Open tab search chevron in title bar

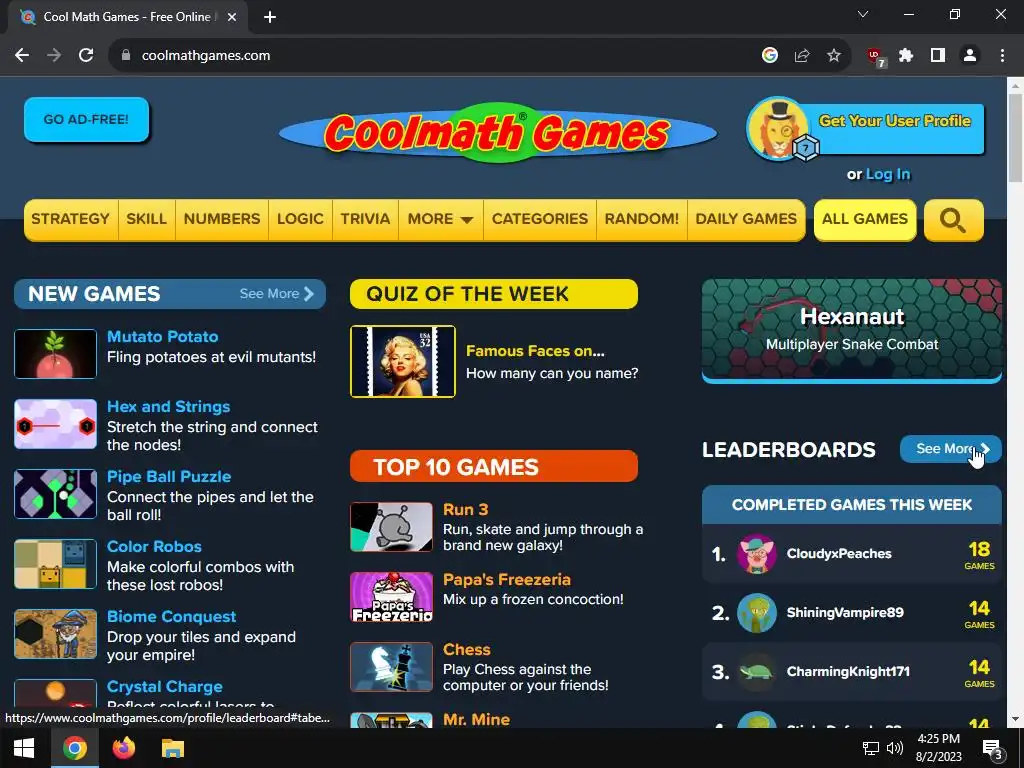(x=863, y=14)
